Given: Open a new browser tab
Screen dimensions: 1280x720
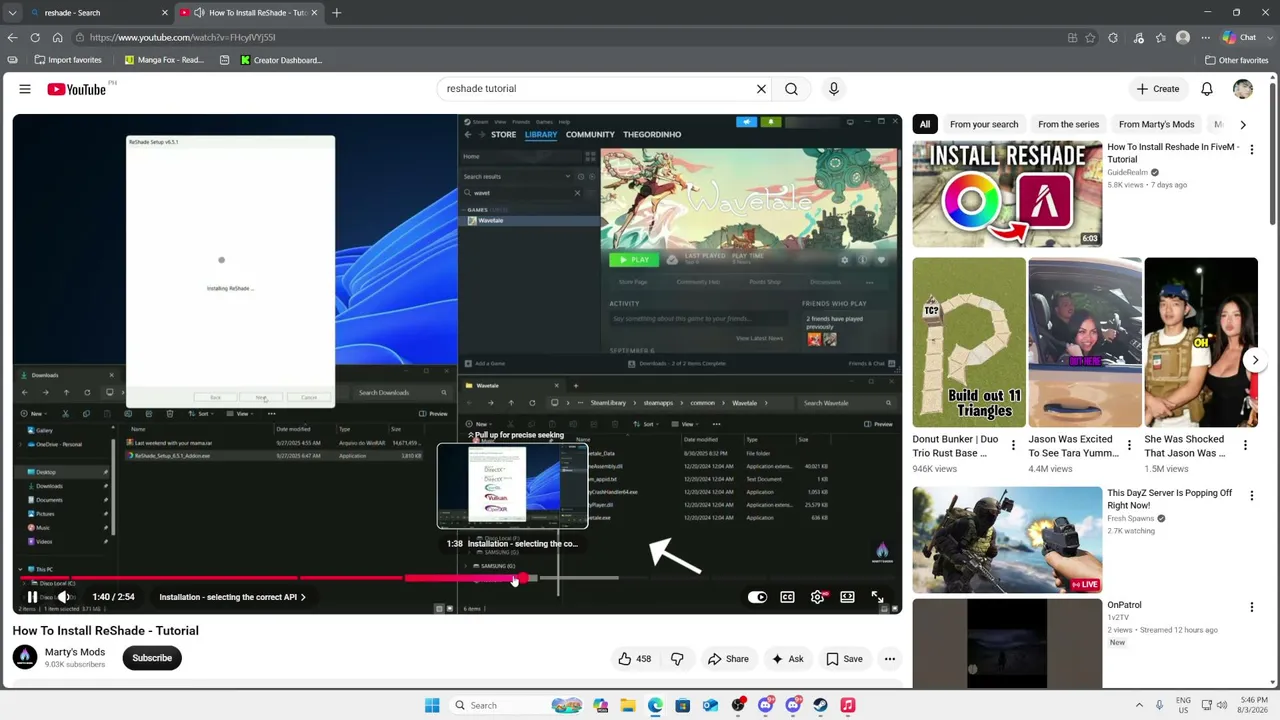Looking at the screenshot, I should pyautogui.click(x=336, y=13).
